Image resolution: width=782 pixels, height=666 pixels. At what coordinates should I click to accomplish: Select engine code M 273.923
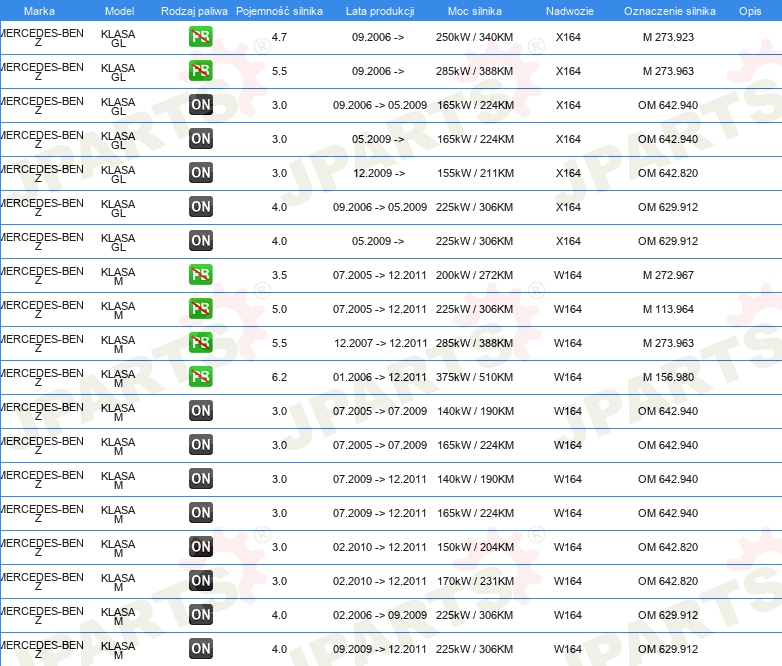[x=668, y=37]
